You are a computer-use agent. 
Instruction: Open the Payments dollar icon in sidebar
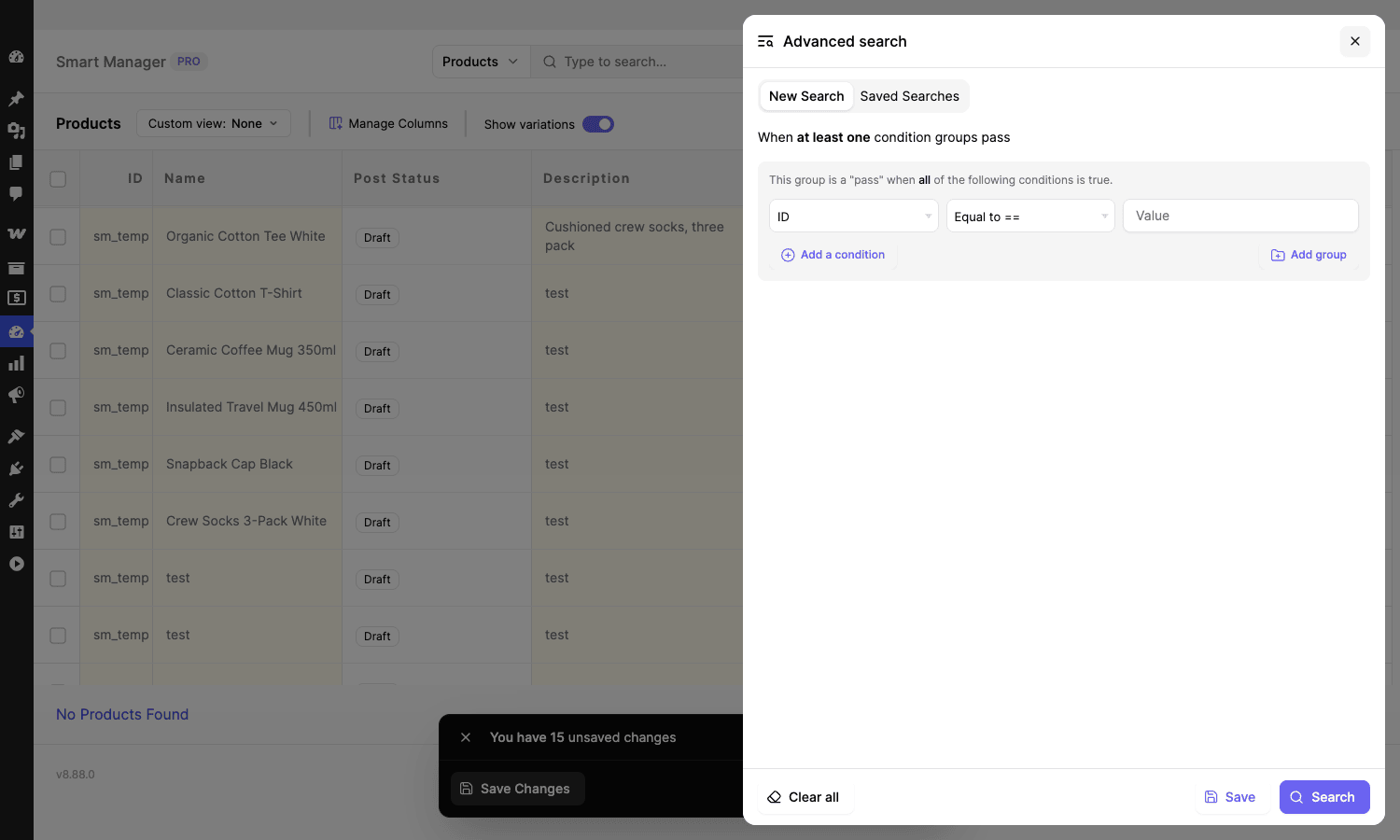[16, 299]
